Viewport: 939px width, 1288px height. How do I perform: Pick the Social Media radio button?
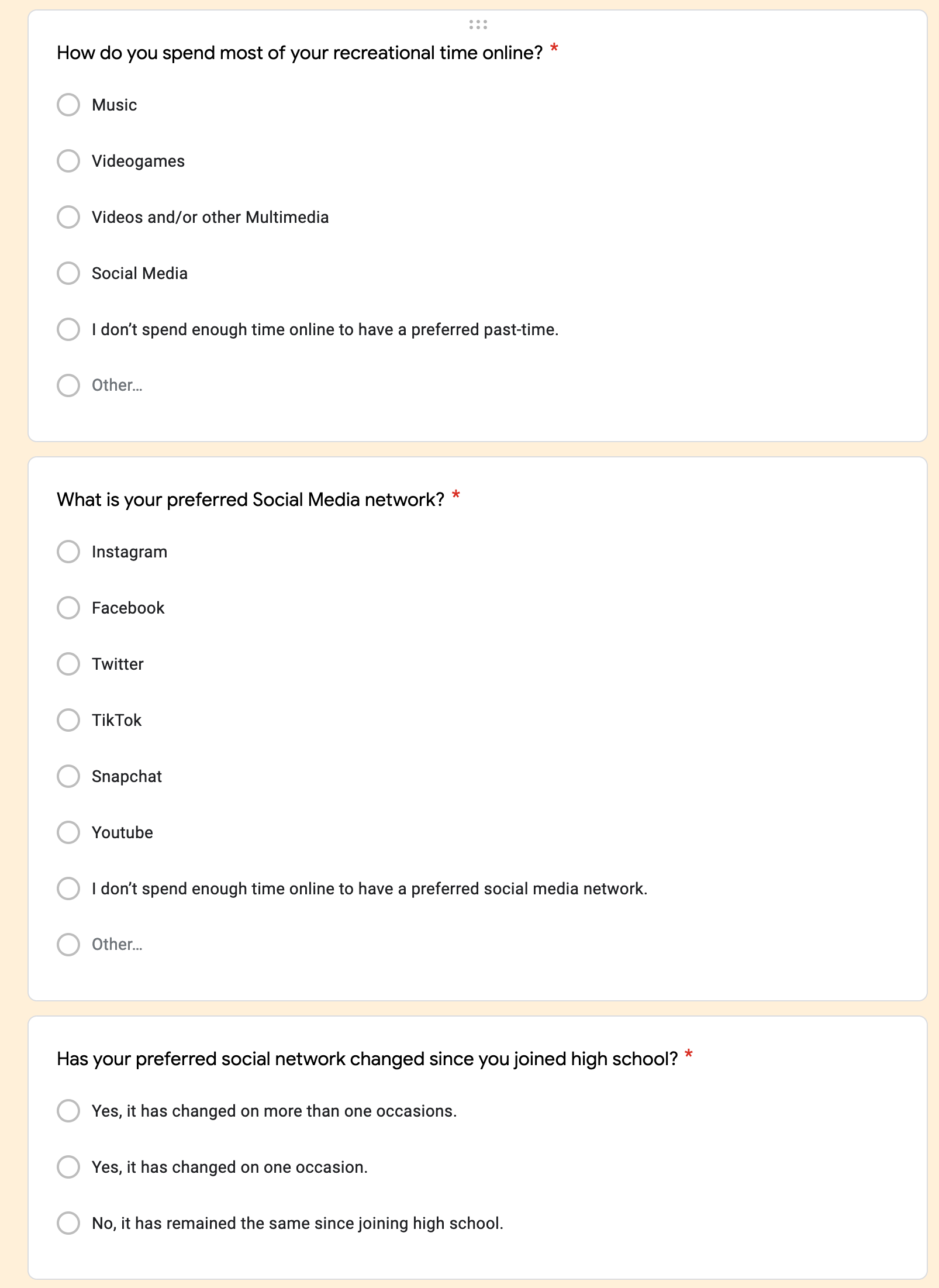(x=68, y=273)
